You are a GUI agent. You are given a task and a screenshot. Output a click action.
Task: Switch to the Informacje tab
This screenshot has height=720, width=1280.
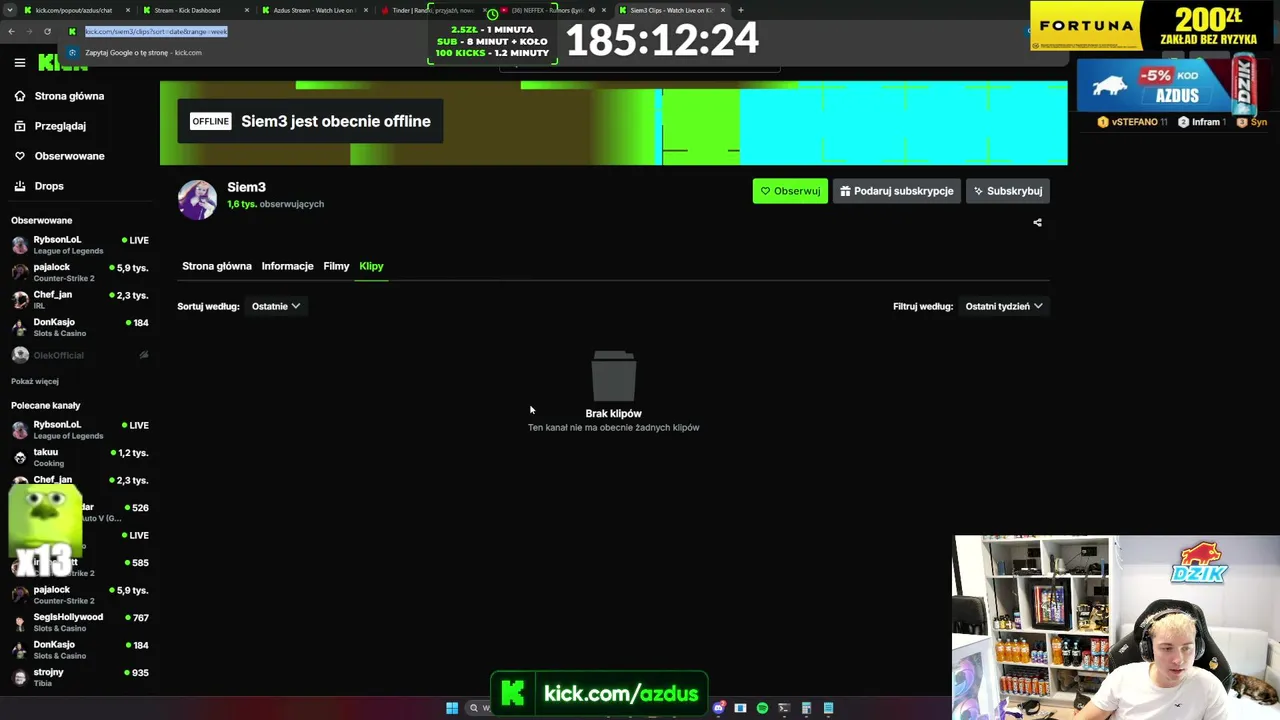(x=288, y=266)
